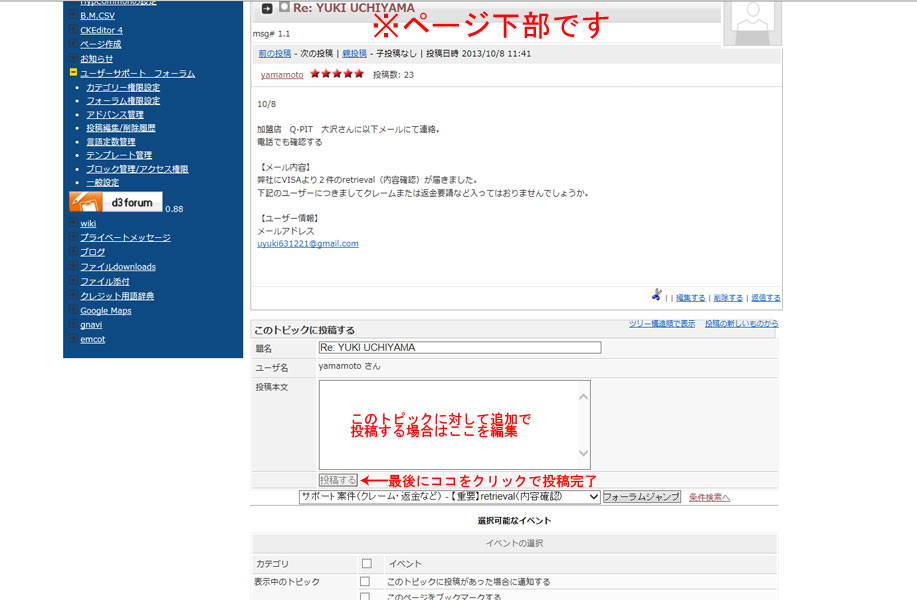
Task: Open 一般設定 in the sidebar
Action: click(102, 182)
